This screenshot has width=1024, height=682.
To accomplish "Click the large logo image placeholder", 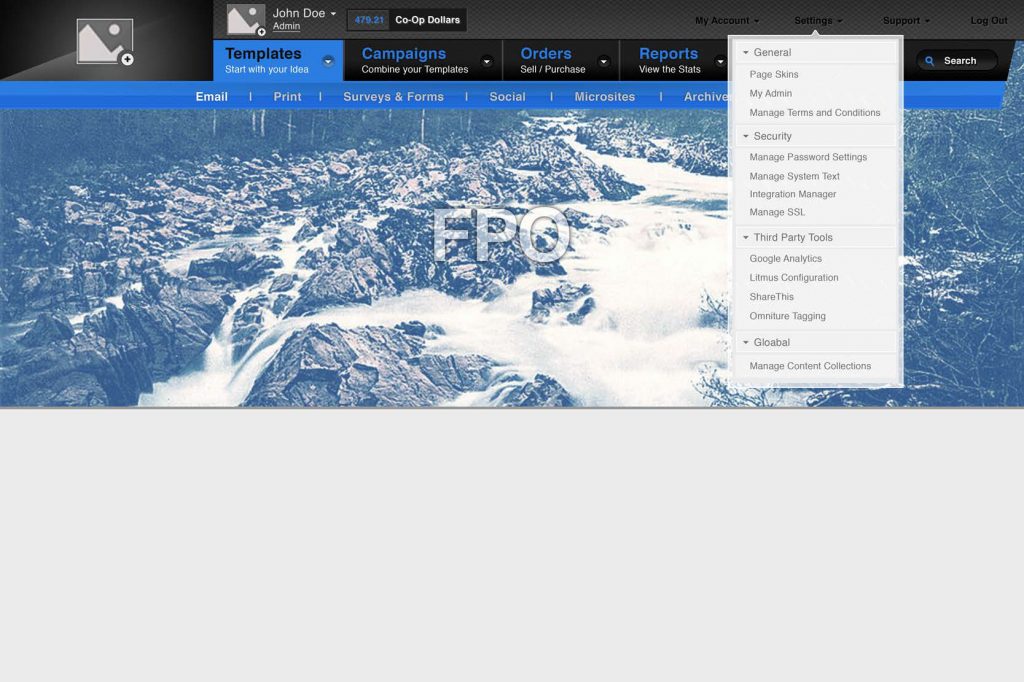I will click(104, 41).
